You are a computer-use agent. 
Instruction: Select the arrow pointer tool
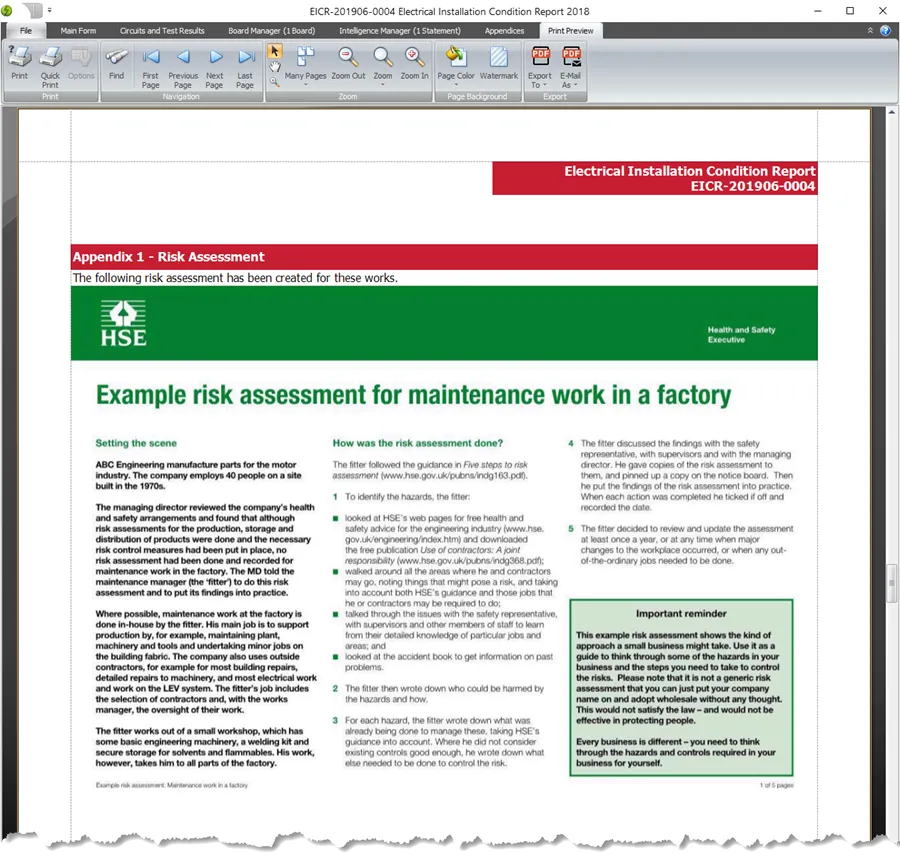pos(275,51)
